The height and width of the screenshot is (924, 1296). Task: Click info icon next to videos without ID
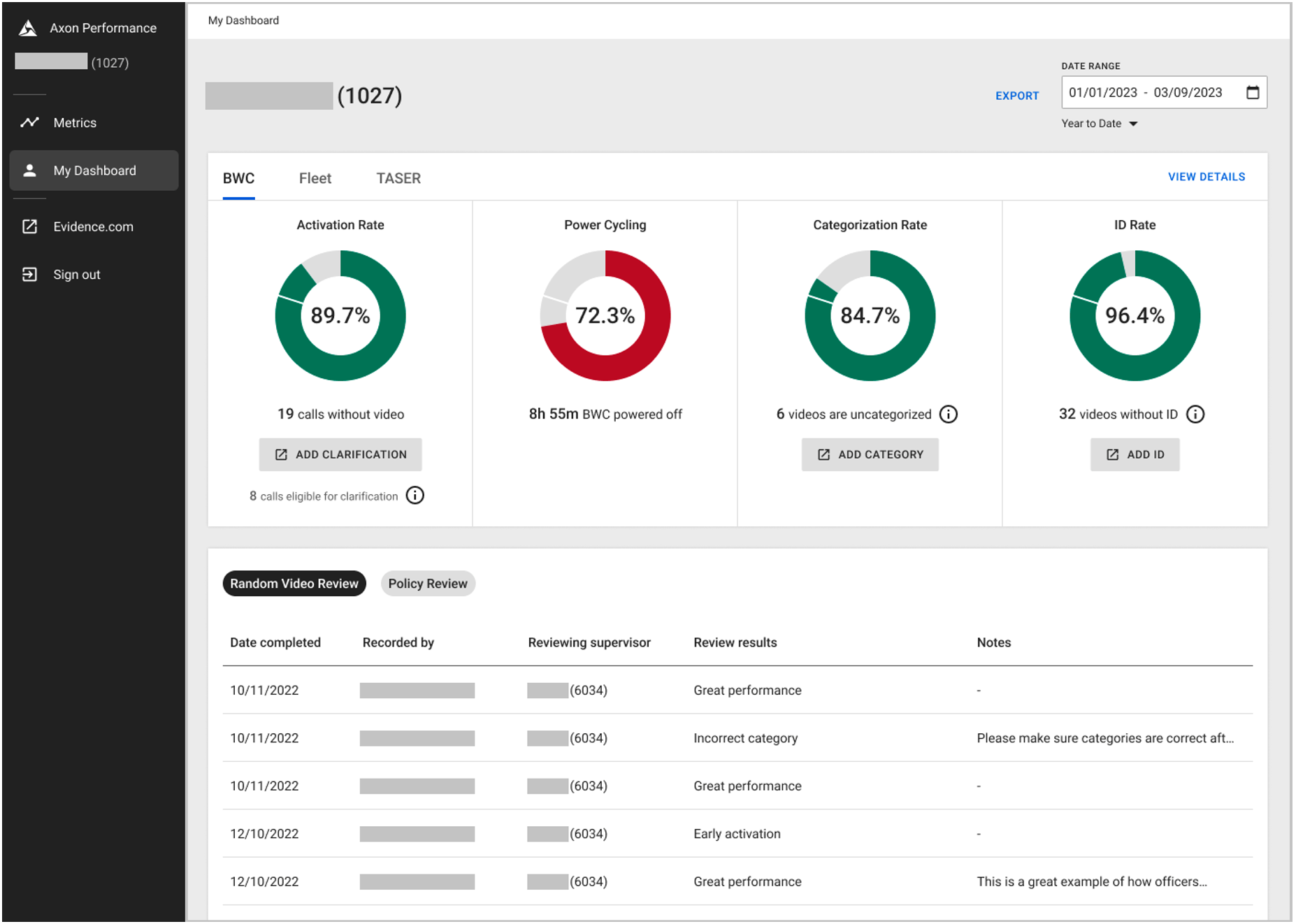click(x=1195, y=414)
